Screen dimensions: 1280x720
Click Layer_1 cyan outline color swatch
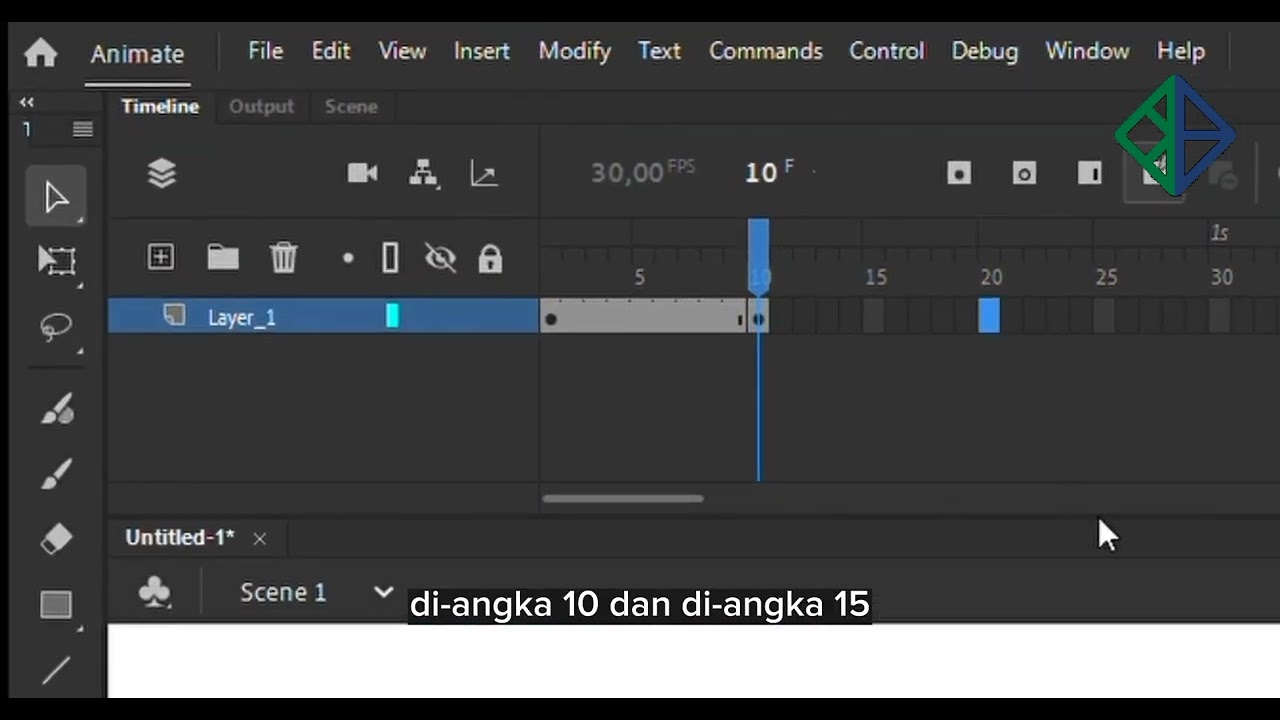coord(392,316)
